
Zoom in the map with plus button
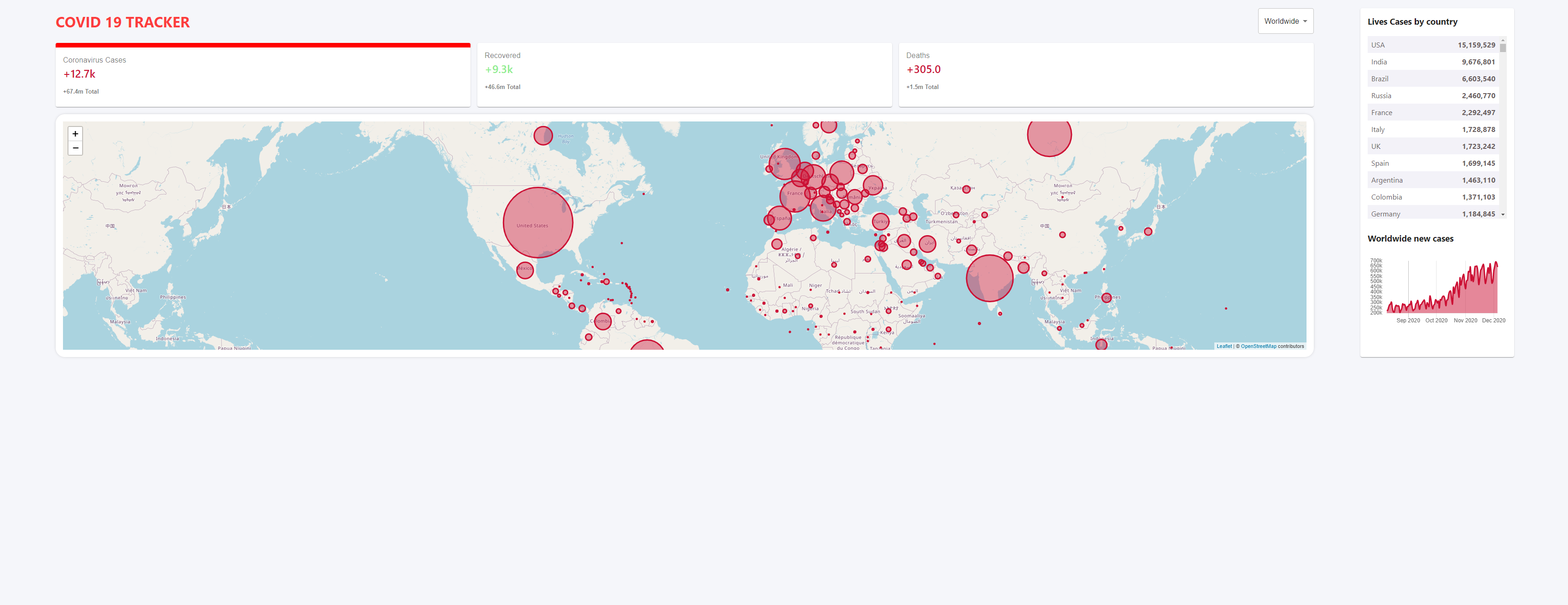tap(75, 134)
